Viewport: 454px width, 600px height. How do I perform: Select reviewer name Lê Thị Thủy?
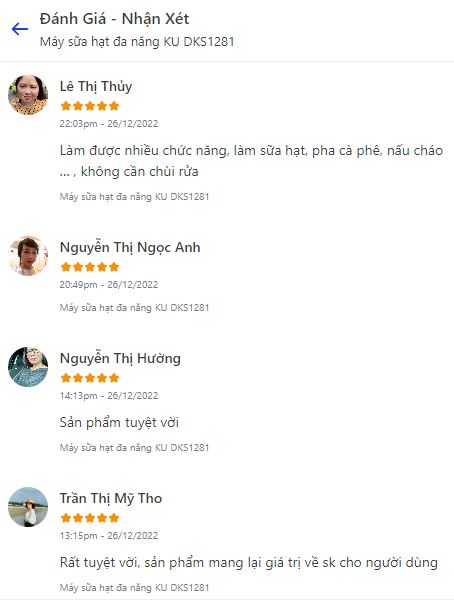[x=96, y=86]
